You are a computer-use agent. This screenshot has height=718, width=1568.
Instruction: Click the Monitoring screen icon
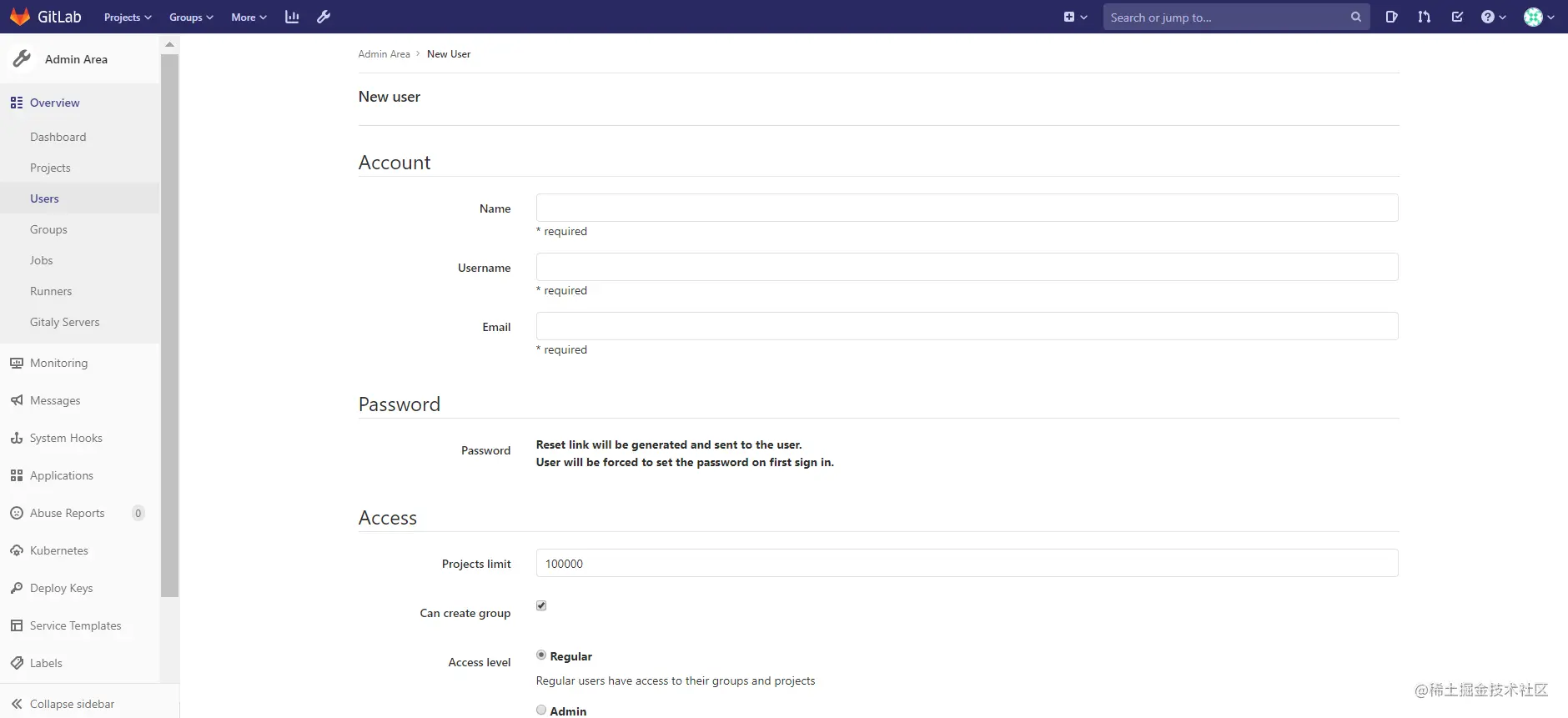click(x=17, y=363)
